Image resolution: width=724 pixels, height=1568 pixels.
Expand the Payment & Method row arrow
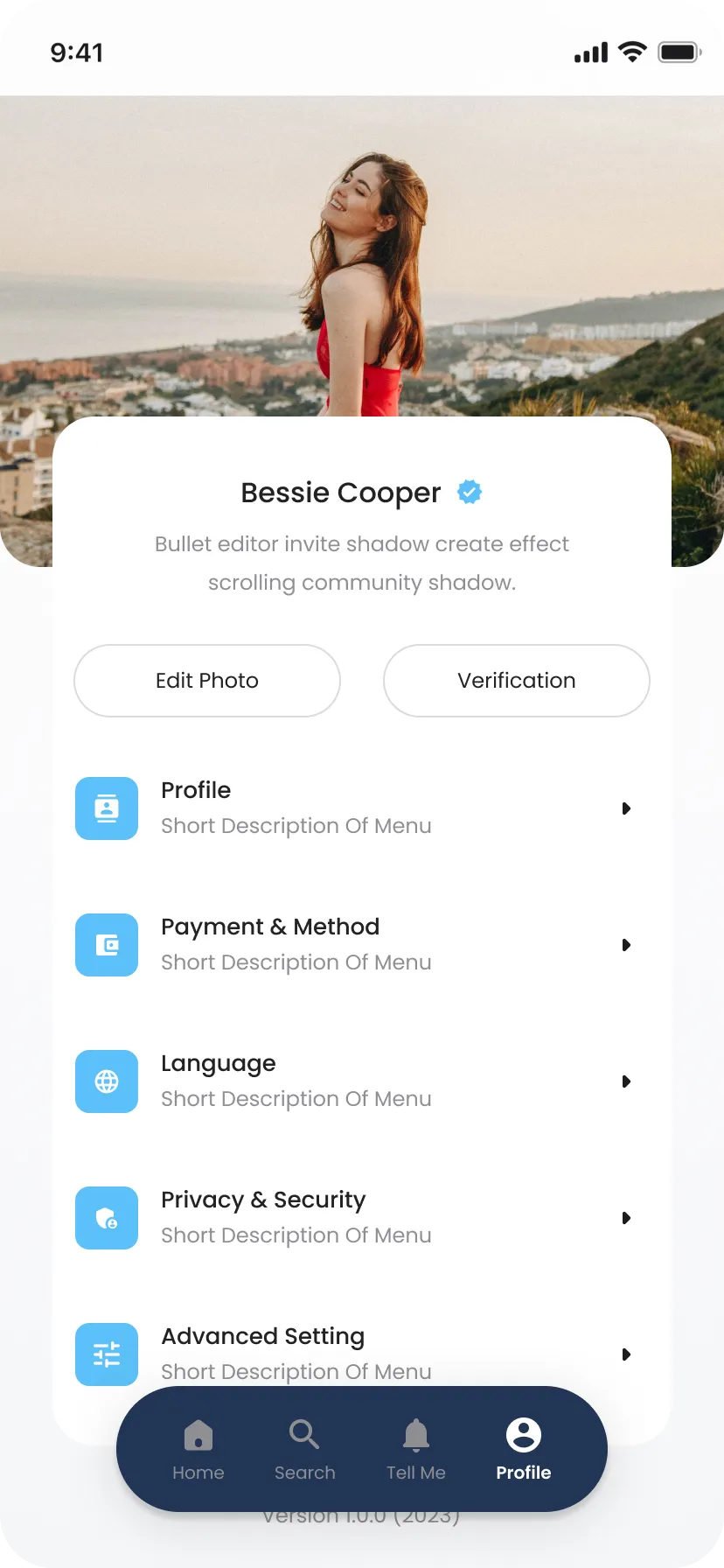[x=626, y=945]
